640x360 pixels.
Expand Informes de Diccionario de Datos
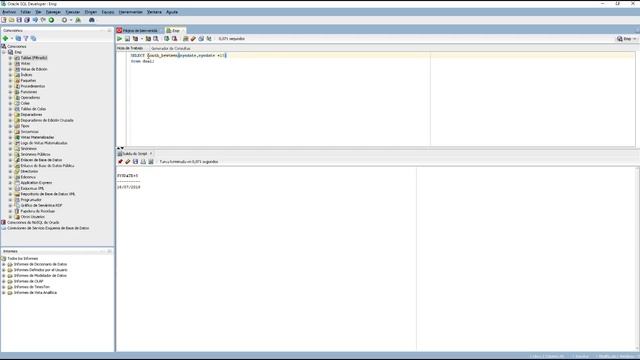[x=4, y=264]
